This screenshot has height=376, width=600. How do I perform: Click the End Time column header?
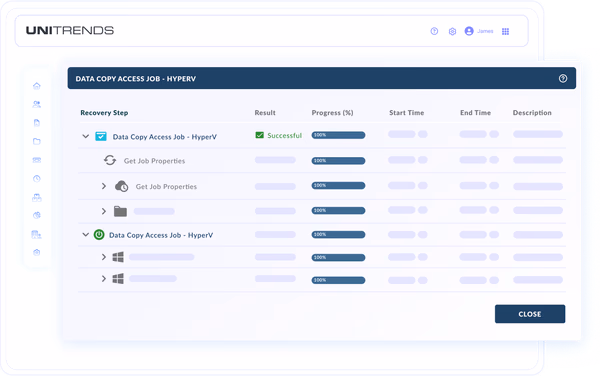click(475, 113)
